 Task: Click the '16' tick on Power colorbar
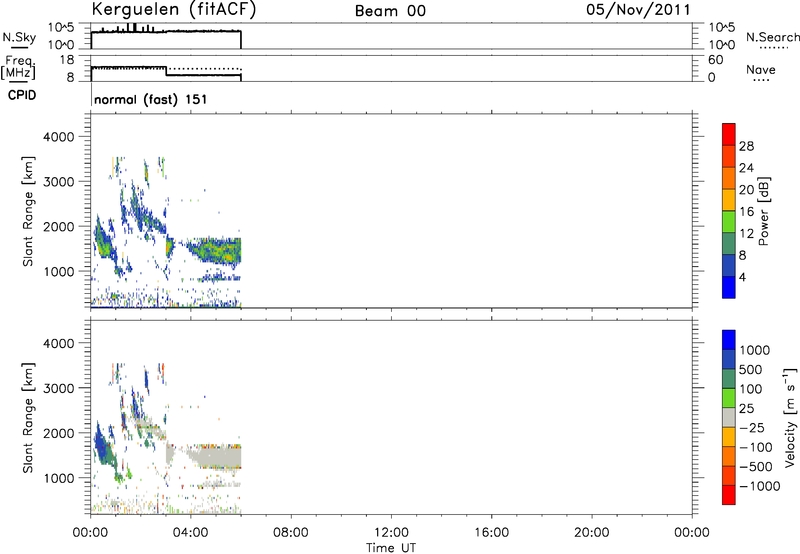click(746, 212)
